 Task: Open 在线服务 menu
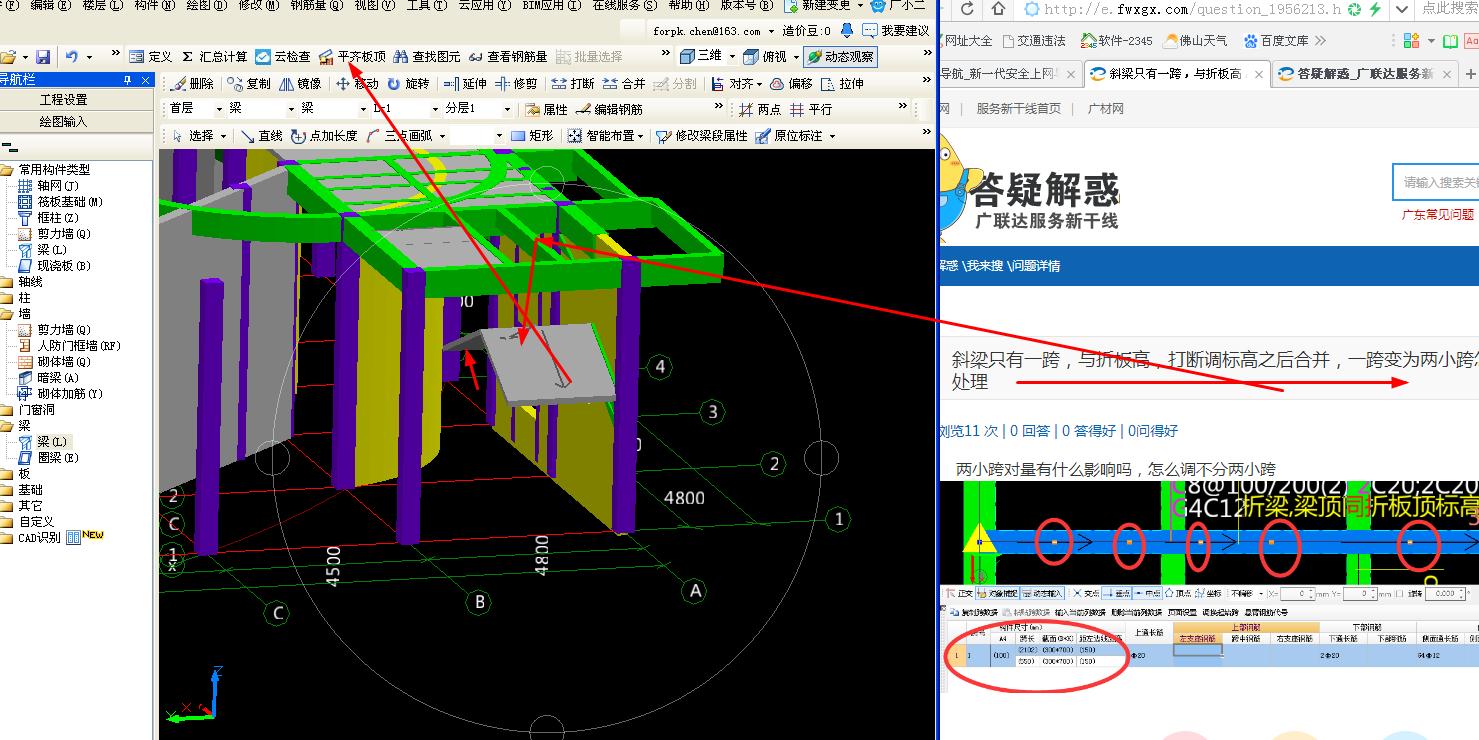[x=624, y=5]
